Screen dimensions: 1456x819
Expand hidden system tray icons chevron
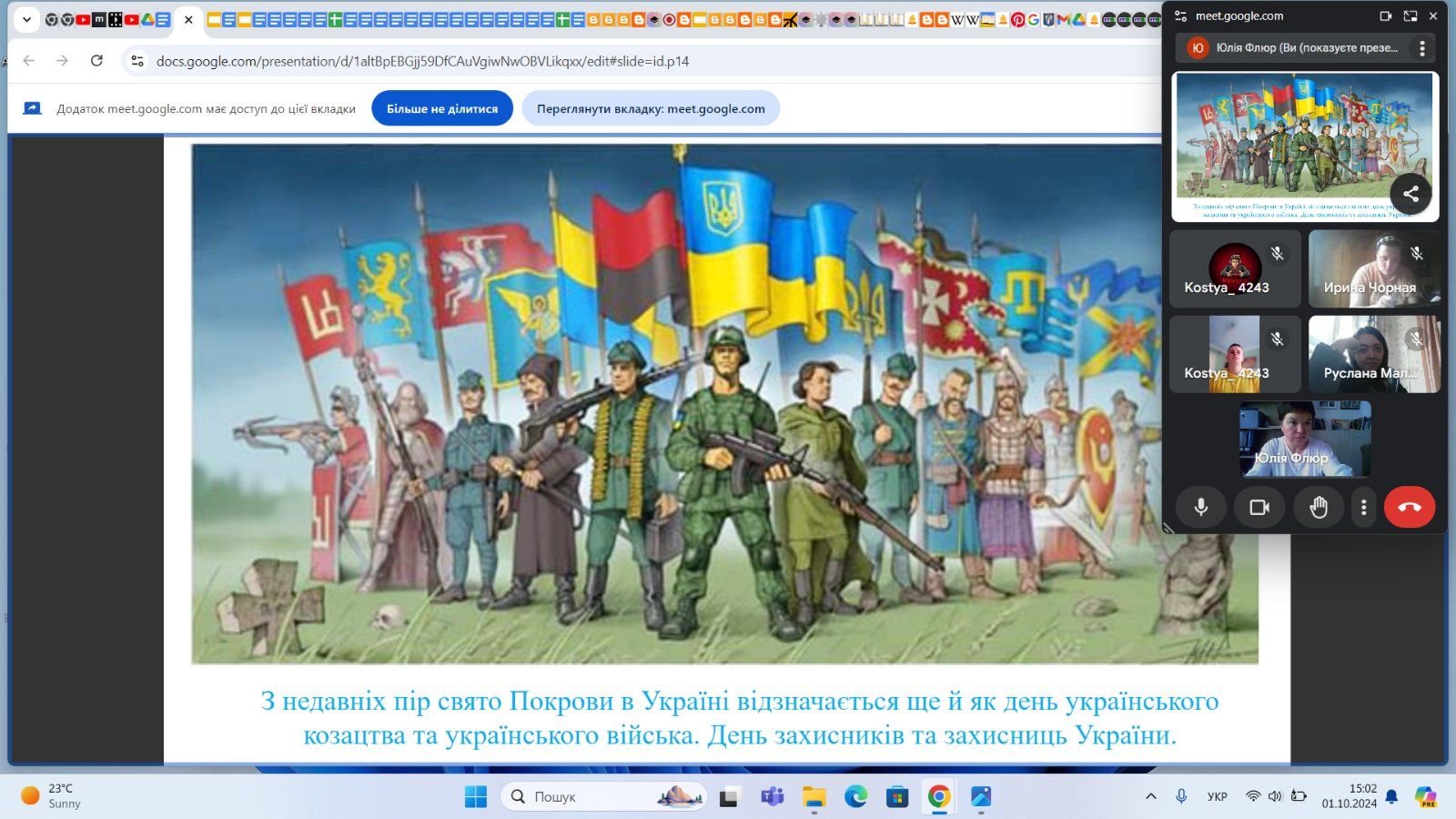pyautogui.click(x=1151, y=796)
